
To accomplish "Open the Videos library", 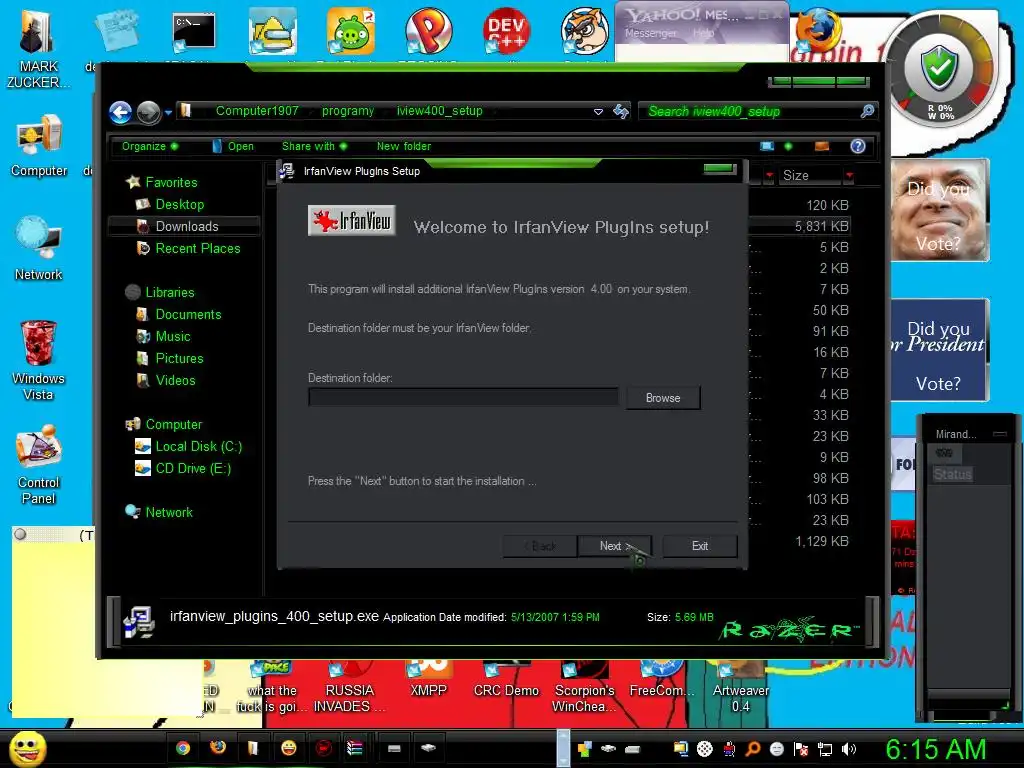I will pos(175,380).
